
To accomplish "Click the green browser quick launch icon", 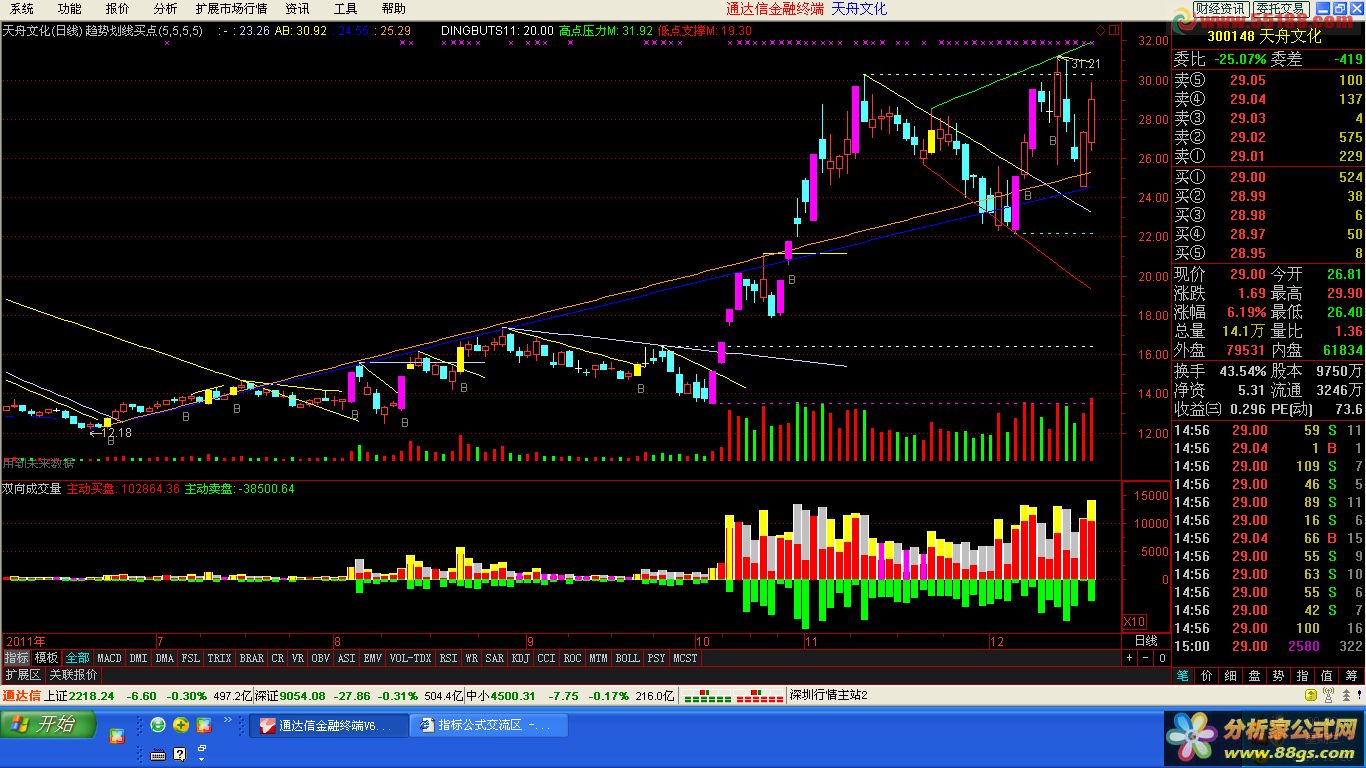I will coord(158,725).
